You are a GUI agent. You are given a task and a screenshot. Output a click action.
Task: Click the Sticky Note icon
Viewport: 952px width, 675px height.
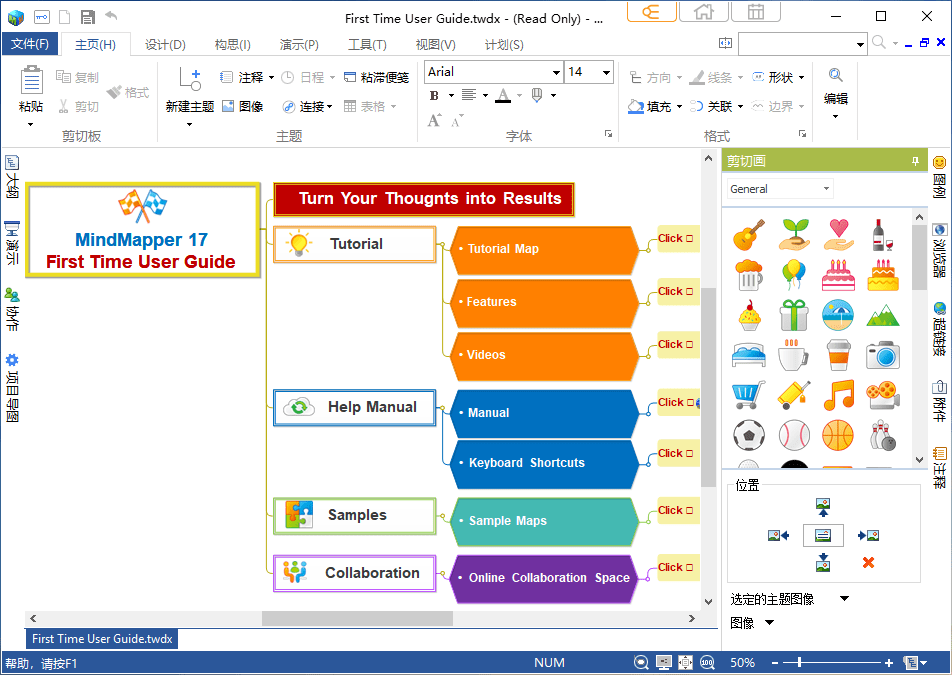coord(350,77)
